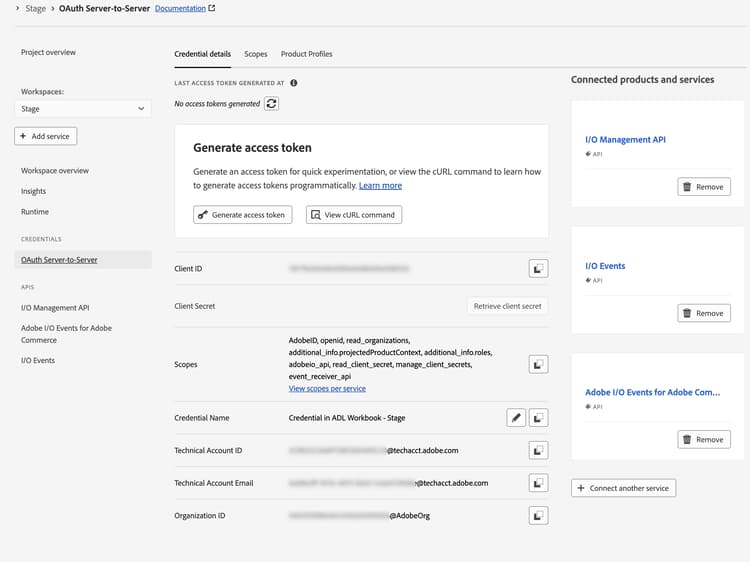This screenshot has width=750, height=562.
Task: Open the Workspaces dropdown showing Stage
Action: pos(83,108)
